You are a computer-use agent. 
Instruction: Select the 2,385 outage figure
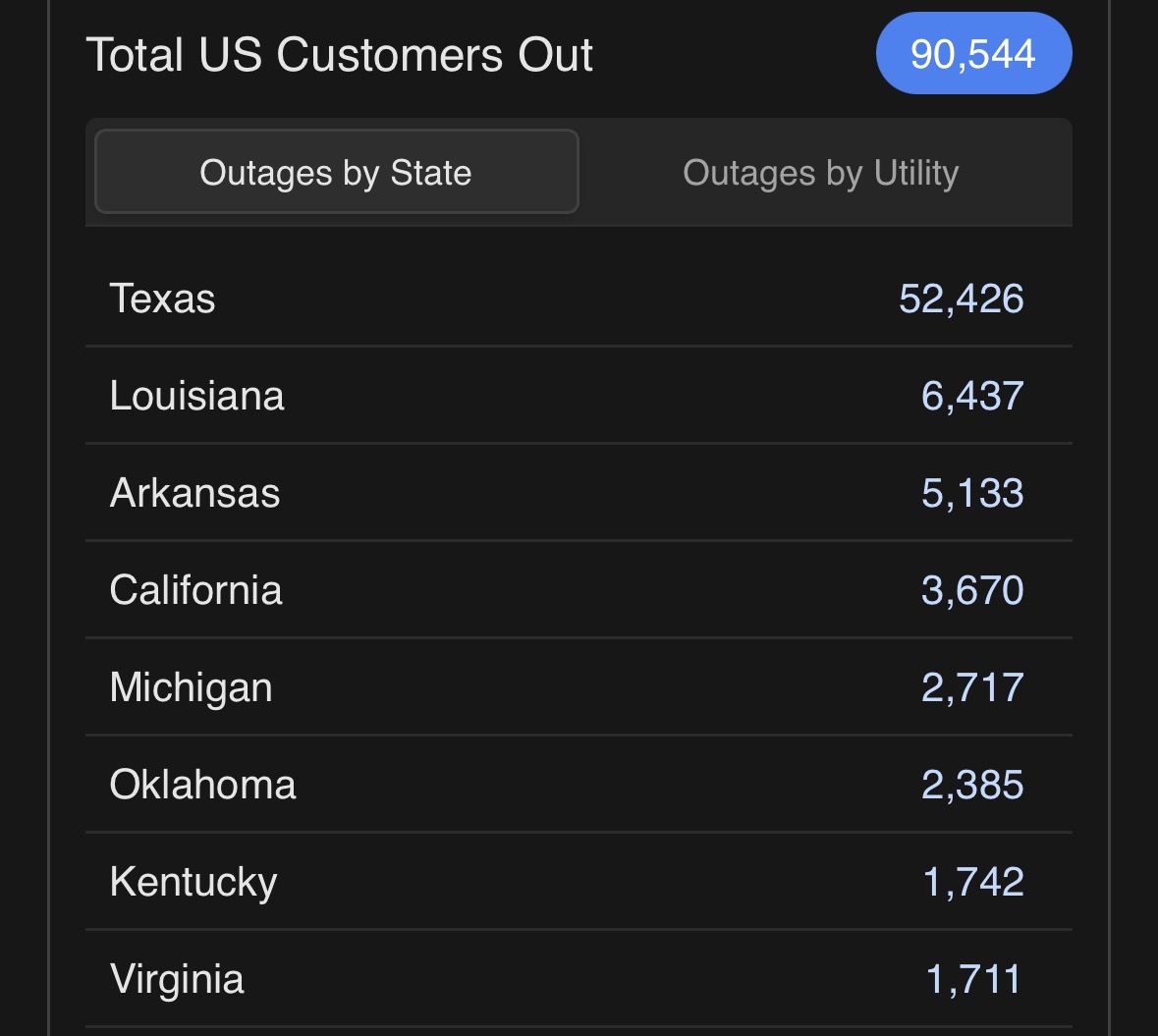click(971, 785)
